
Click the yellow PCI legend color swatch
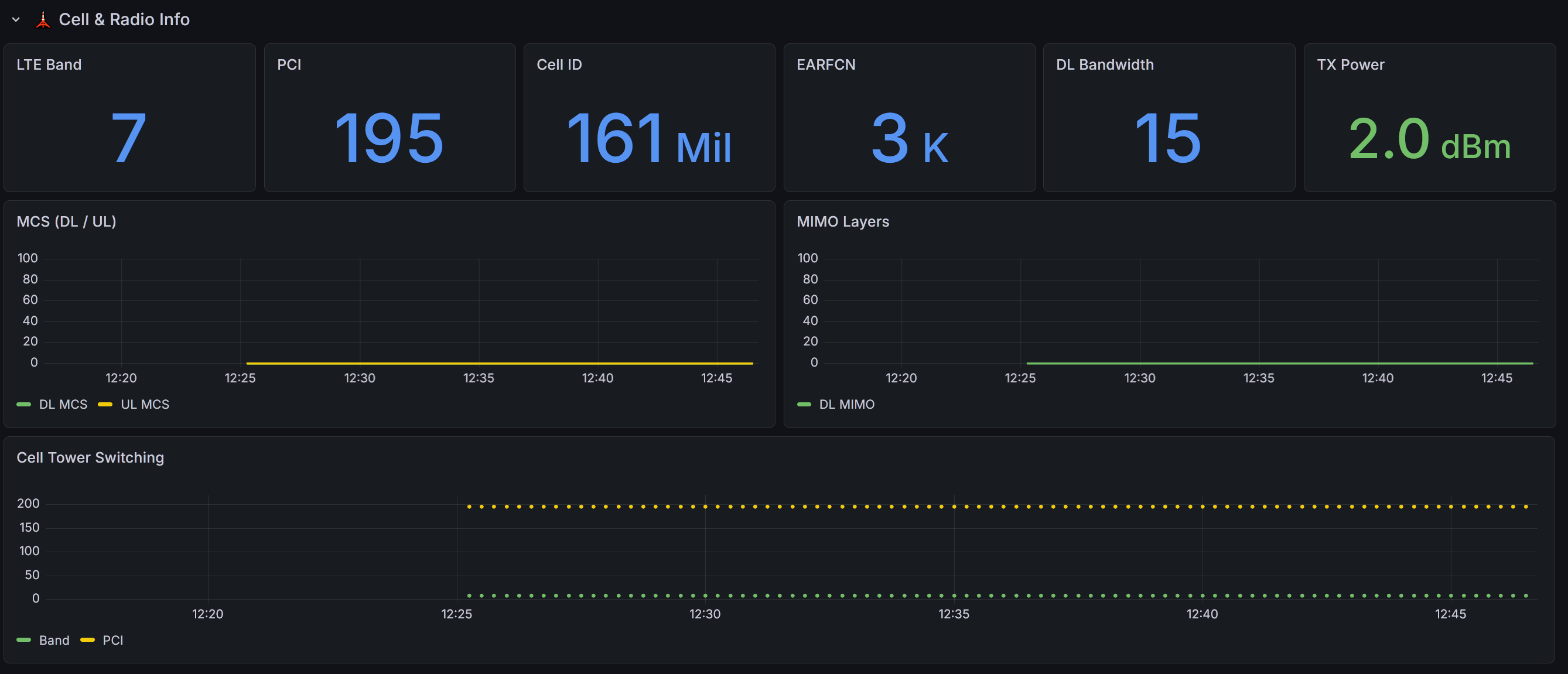(x=87, y=640)
